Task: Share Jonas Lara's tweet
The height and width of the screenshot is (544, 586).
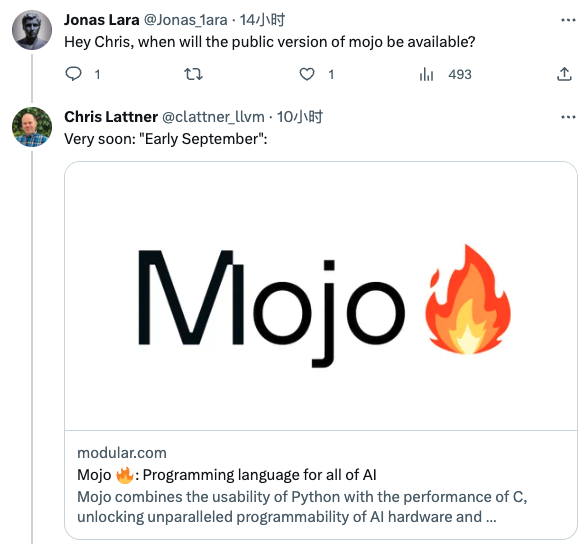Action: [564, 74]
